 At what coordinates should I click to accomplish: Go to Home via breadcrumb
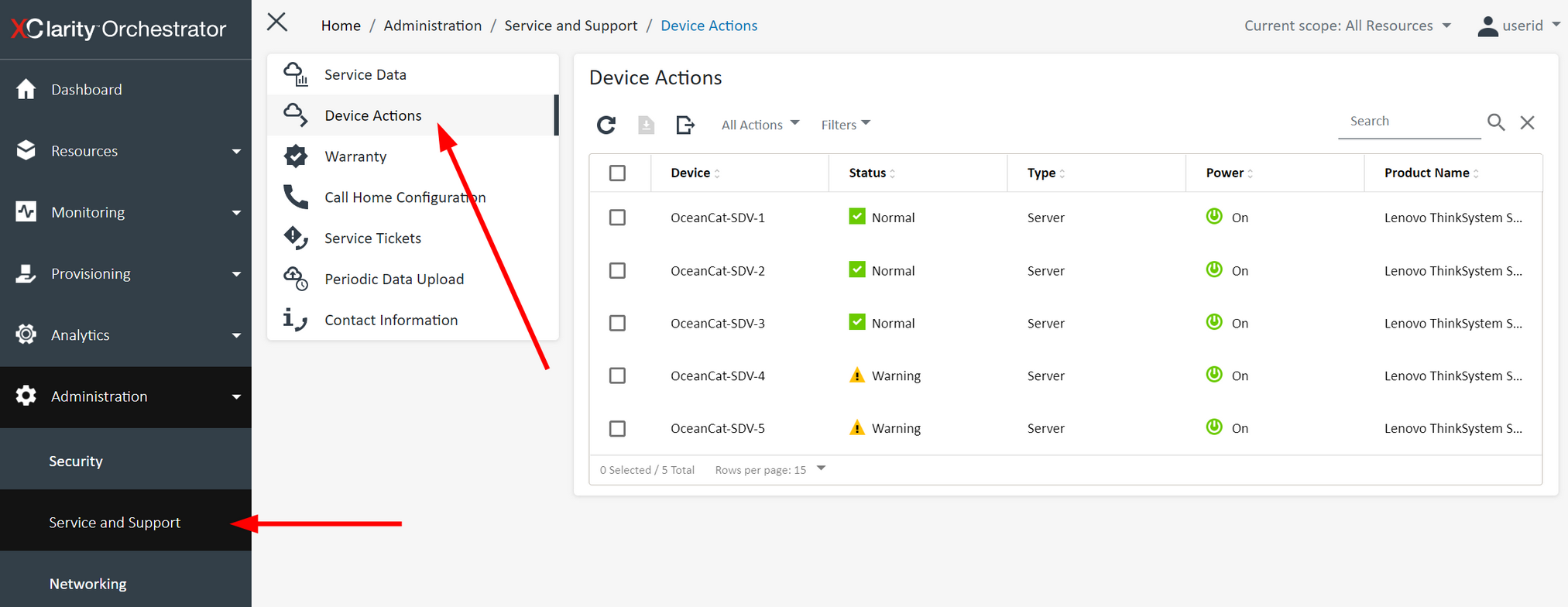coord(341,26)
